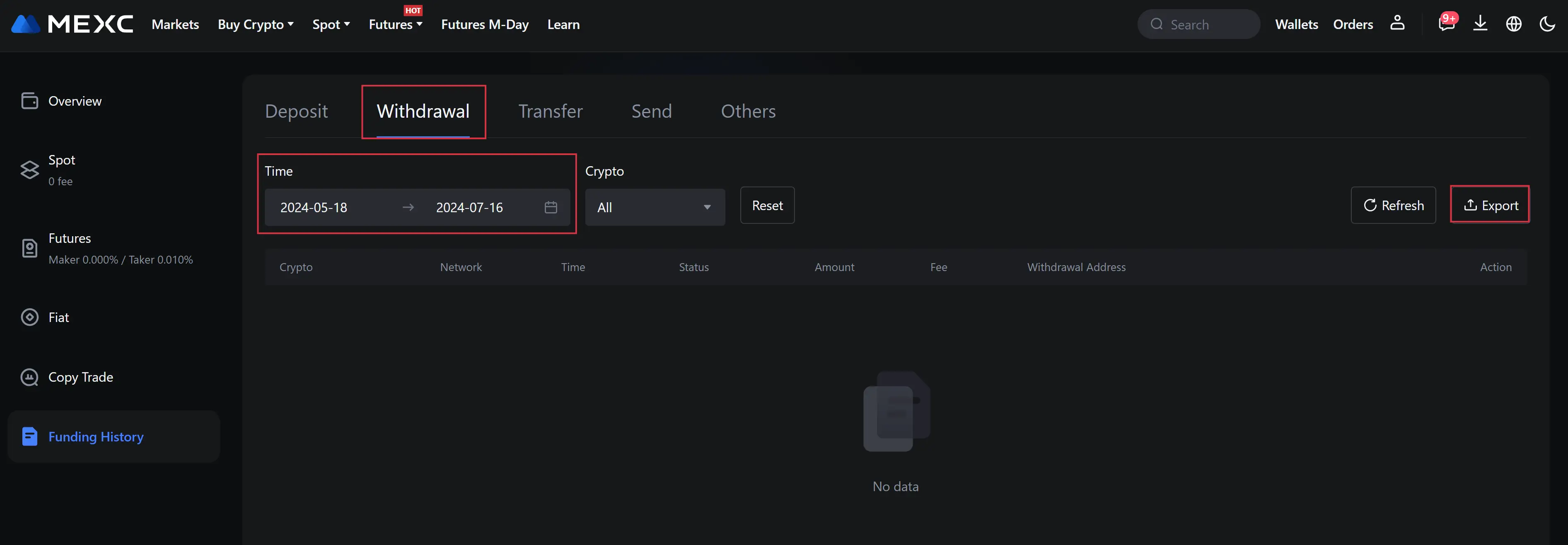Select the Copy Trade sidebar icon
This screenshot has height=545, width=1568.
[29, 377]
